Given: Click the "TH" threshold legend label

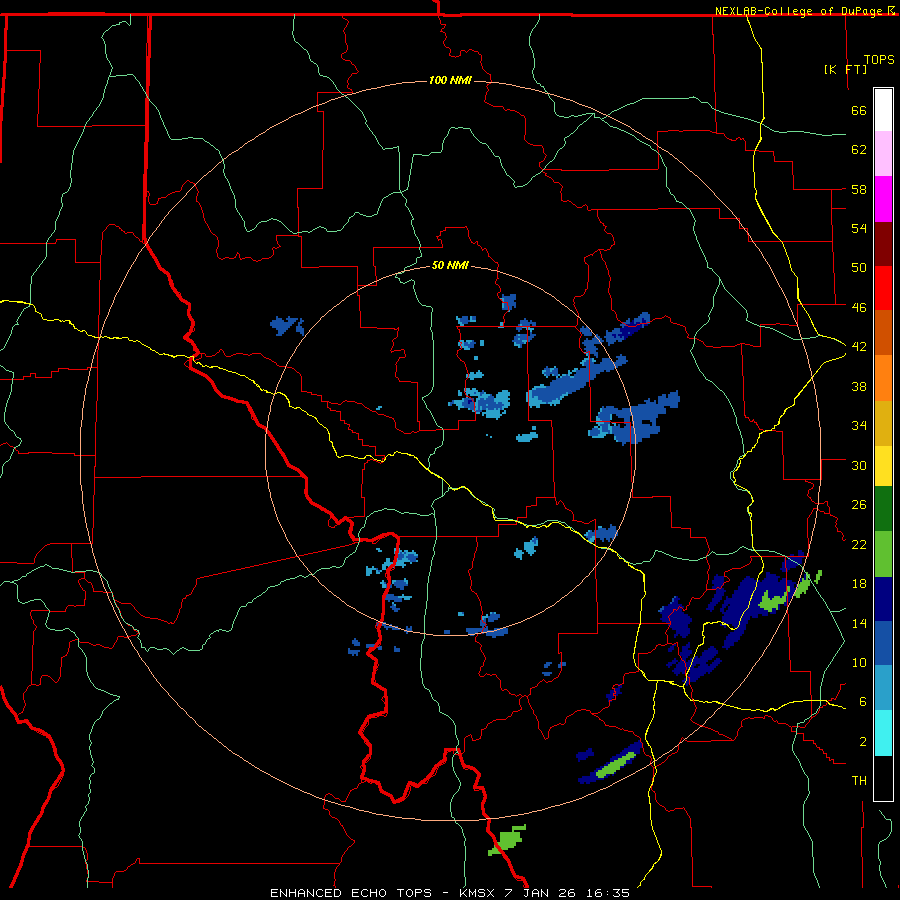Looking at the screenshot, I should coord(859,781).
